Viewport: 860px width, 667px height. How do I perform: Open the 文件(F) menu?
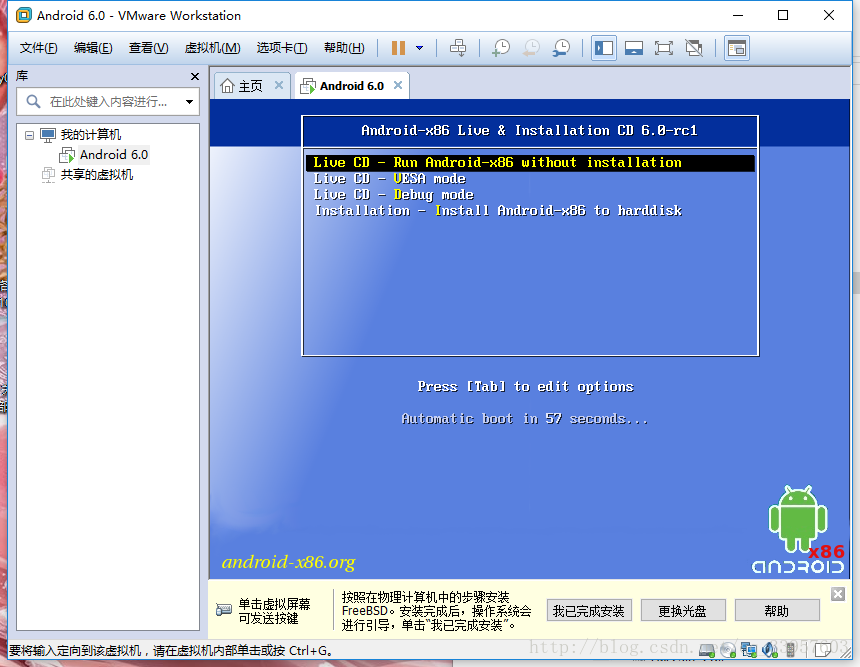(38, 48)
